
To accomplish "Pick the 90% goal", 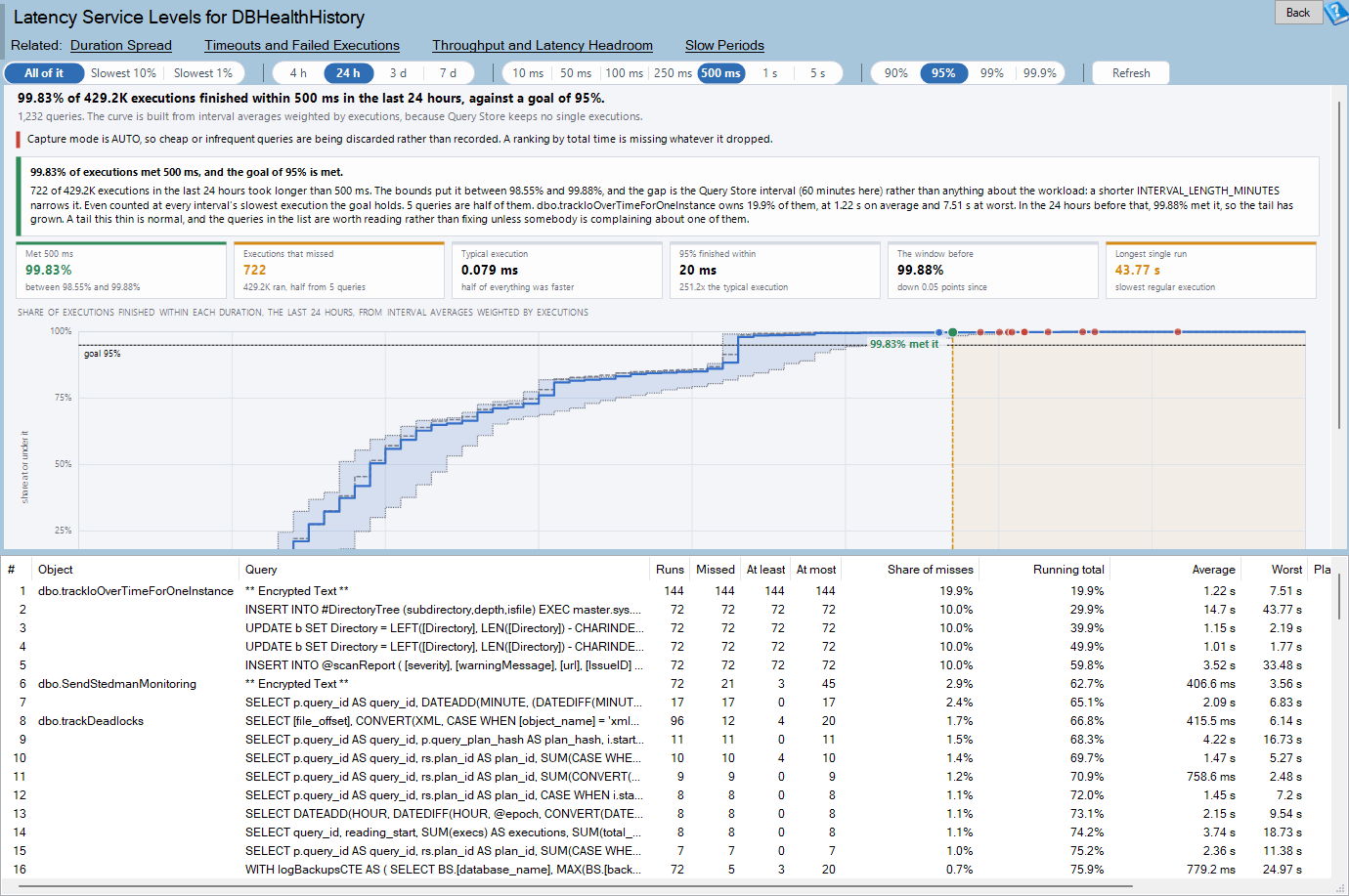I will point(895,73).
